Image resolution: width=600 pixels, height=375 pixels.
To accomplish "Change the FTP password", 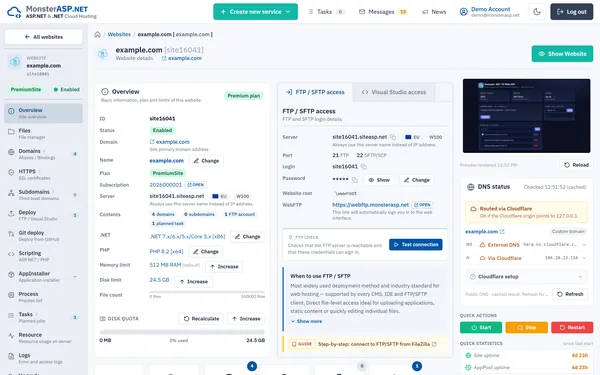I will coord(417,180).
